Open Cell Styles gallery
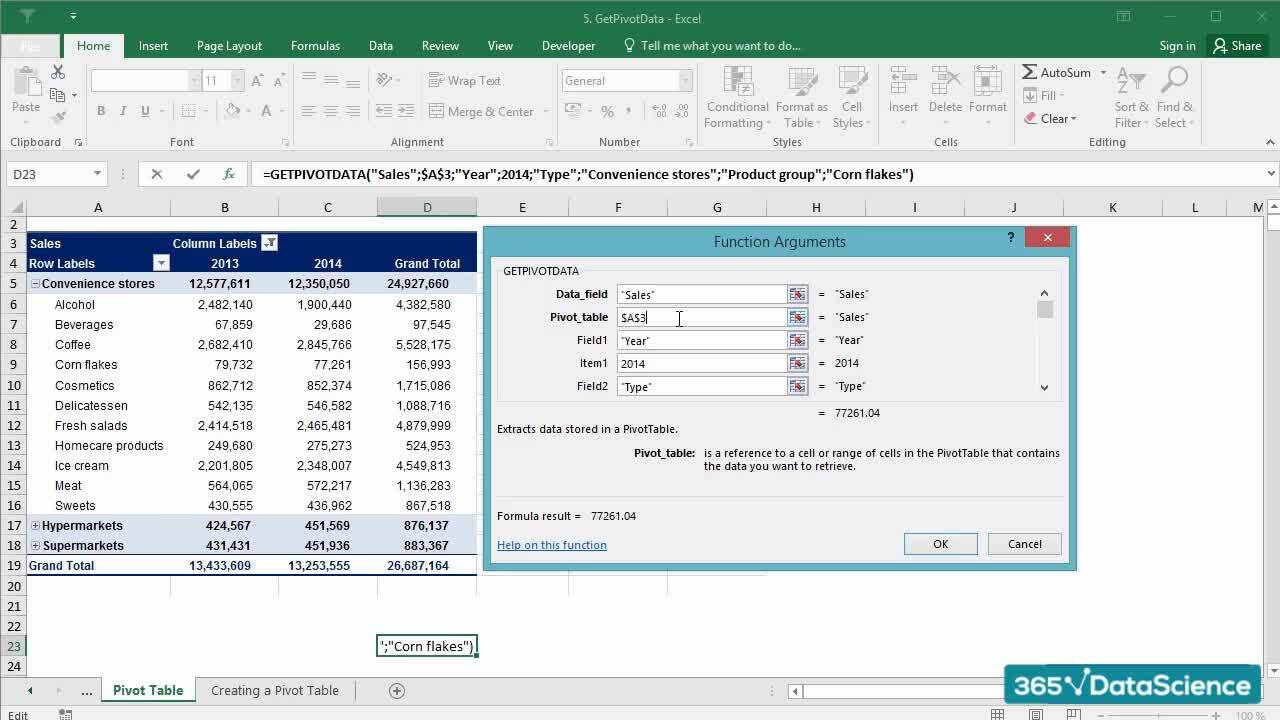 851,98
